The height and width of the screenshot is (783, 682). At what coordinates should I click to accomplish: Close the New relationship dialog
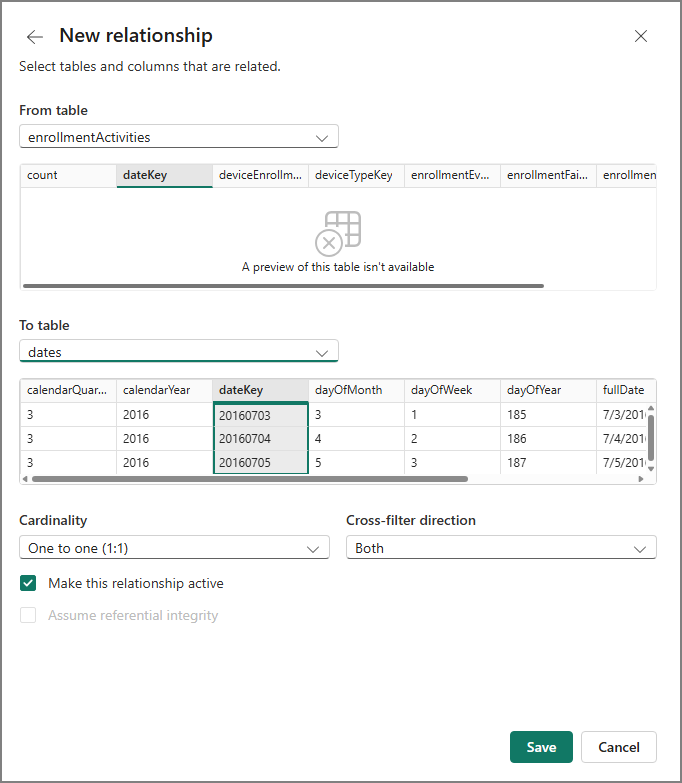pos(641,36)
